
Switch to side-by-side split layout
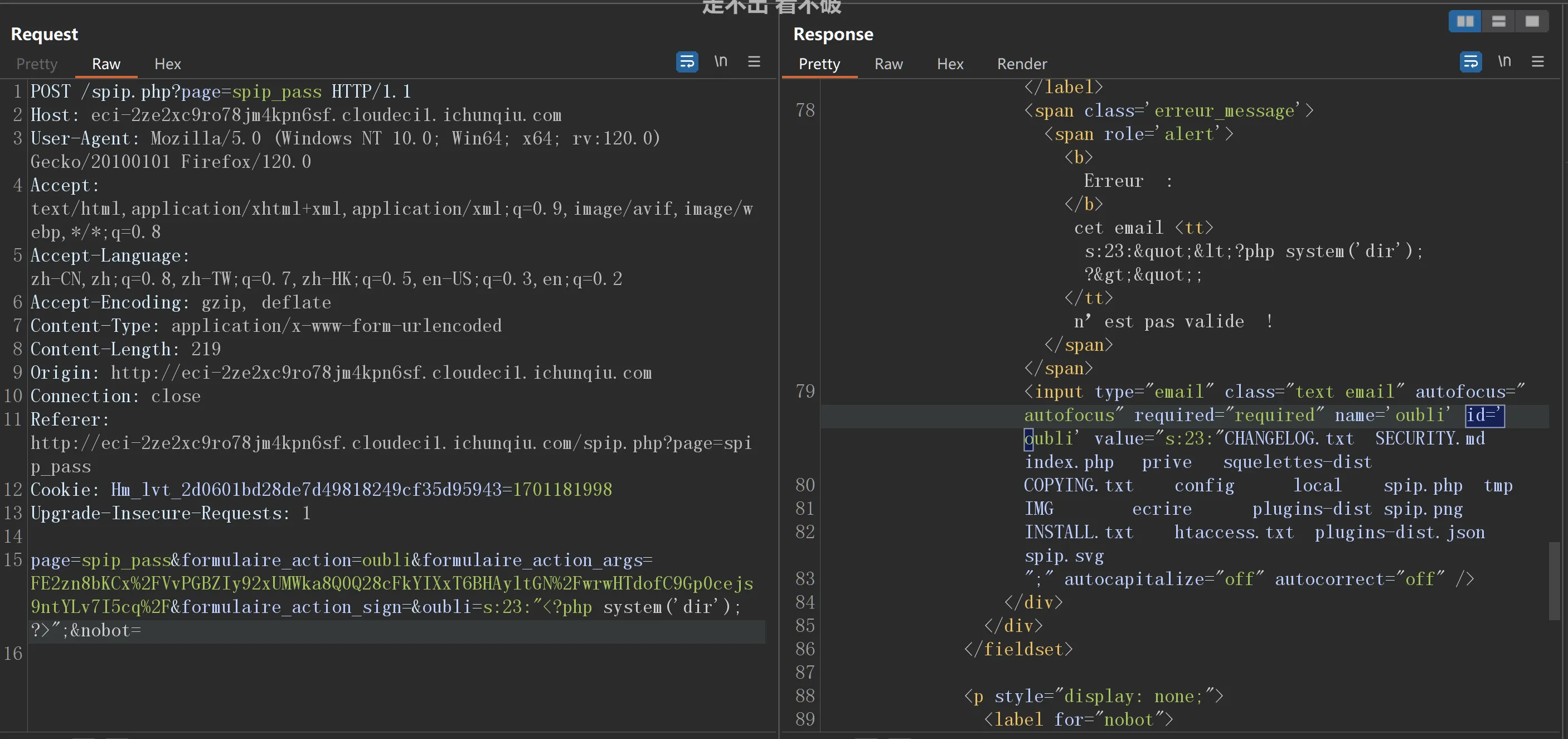[x=1464, y=22]
